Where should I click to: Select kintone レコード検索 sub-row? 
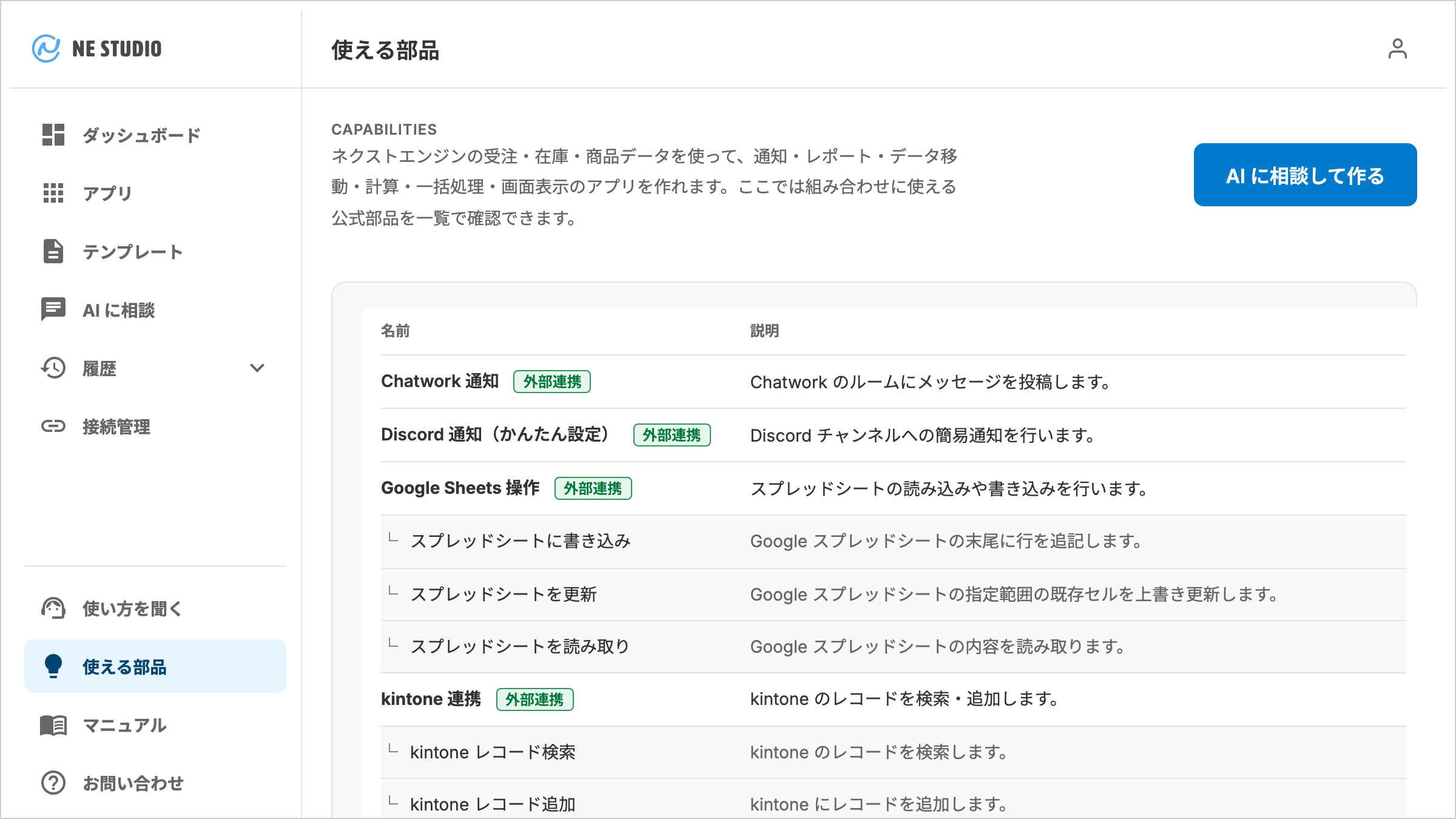893,752
